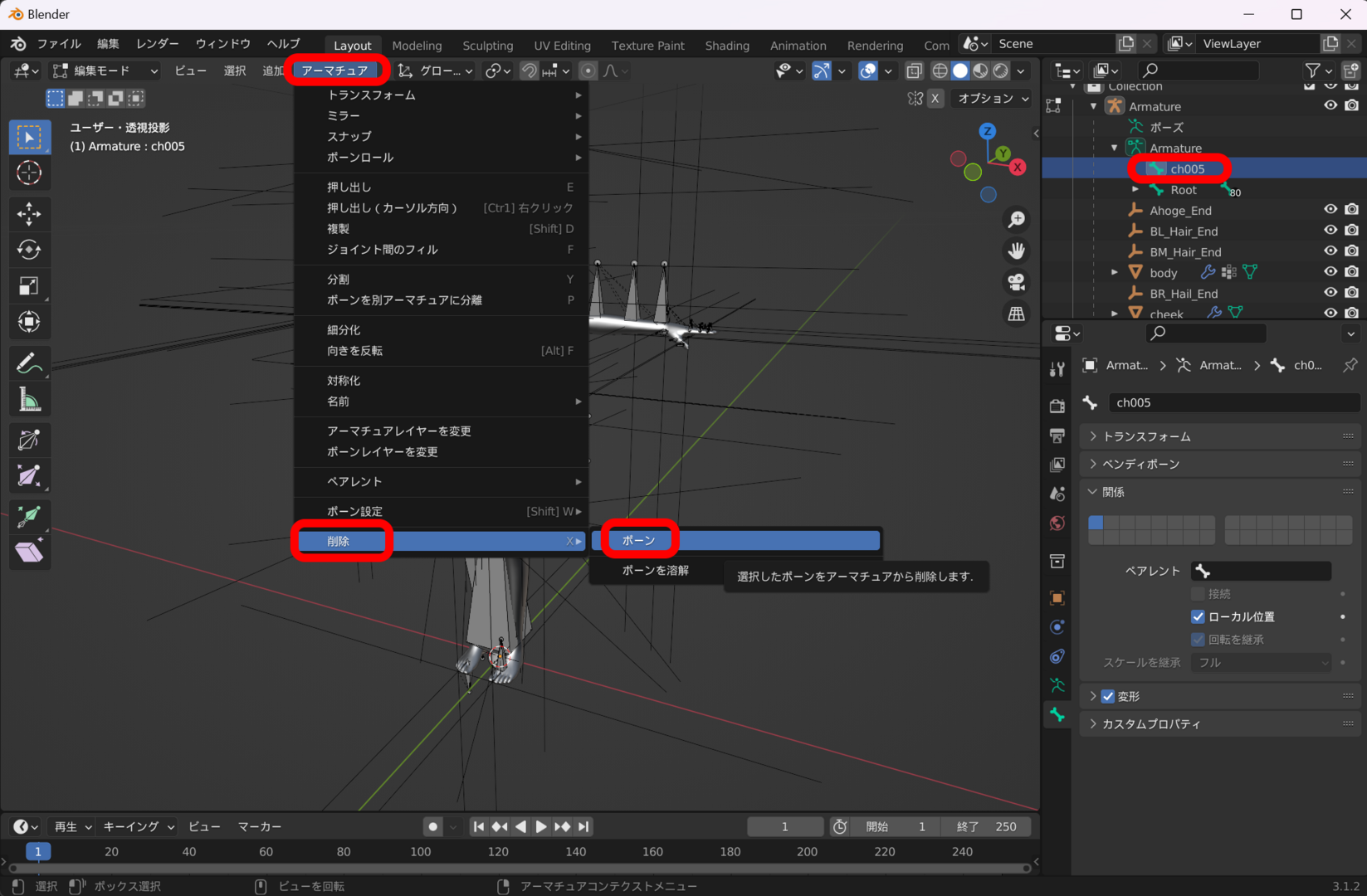
Task: Select the Transform tool
Action: 29,322
